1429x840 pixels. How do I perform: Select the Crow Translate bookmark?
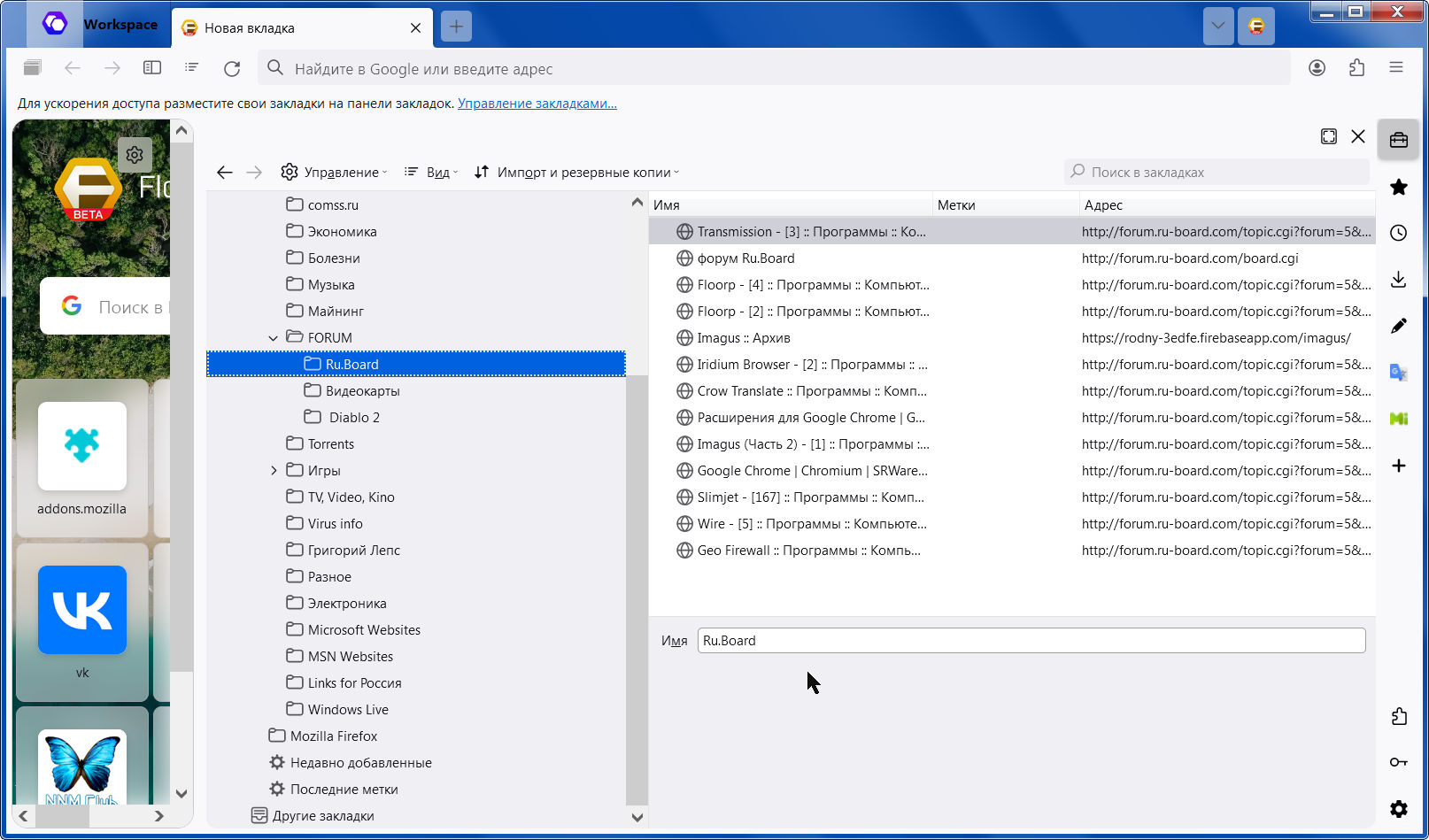point(1012,391)
